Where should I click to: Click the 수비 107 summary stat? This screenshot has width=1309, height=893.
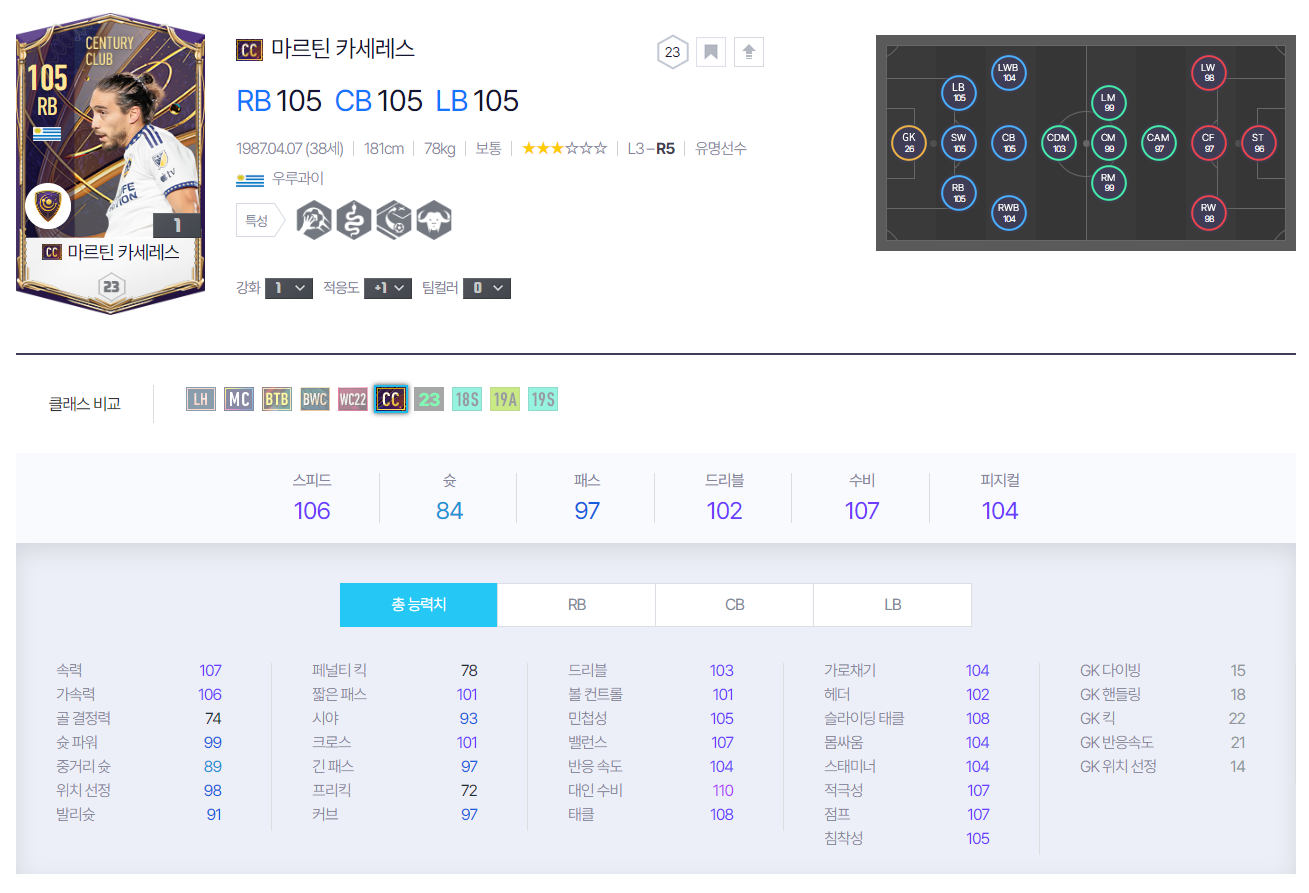coord(862,498)
